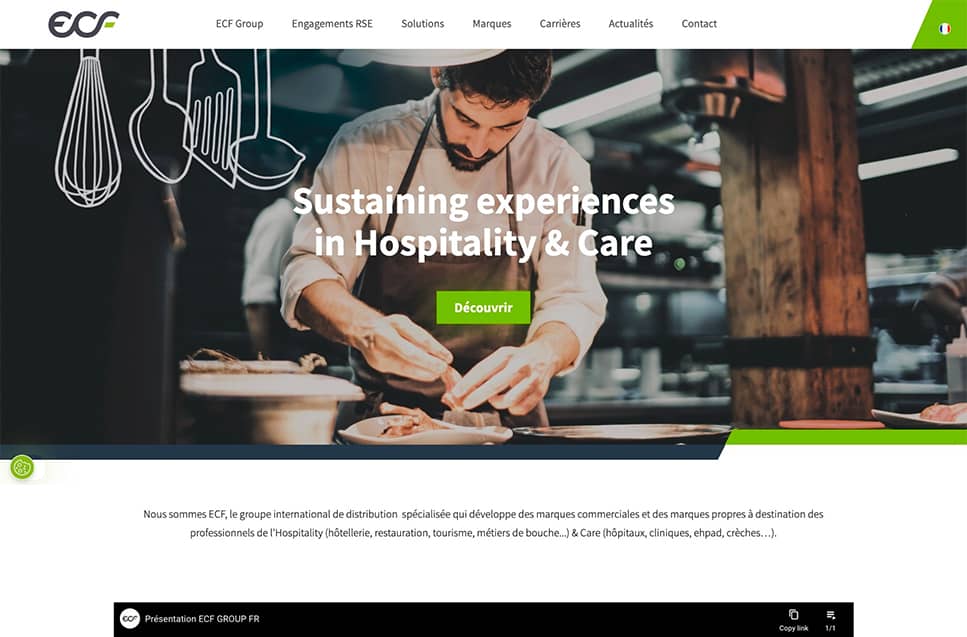The width and height of the screenshot is (967, 637).
Task: Open the Présentation ECF GROUP FR video title
Action: (202, 619)
